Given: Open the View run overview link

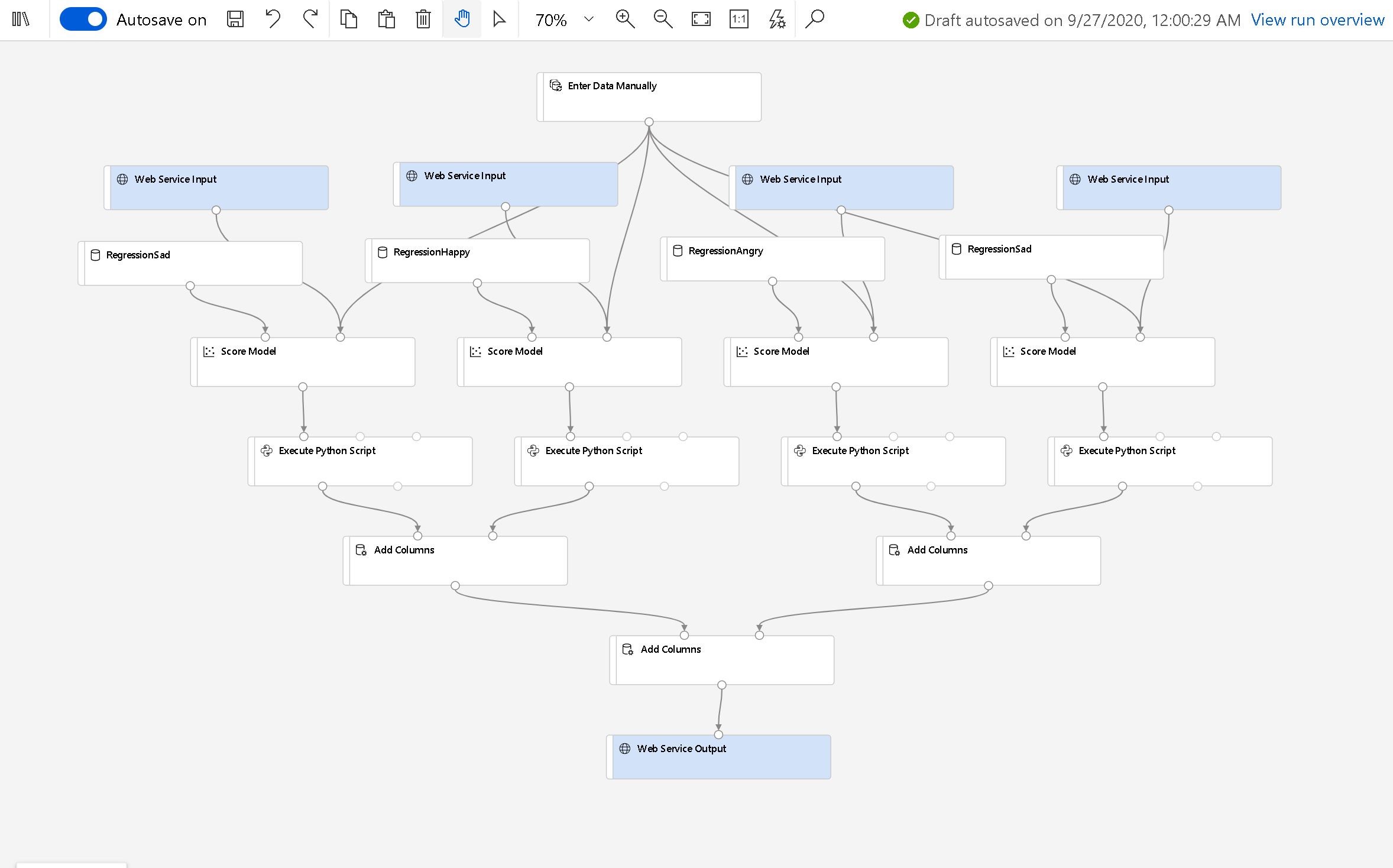Looking at the screenshot, I should 1317,20.
